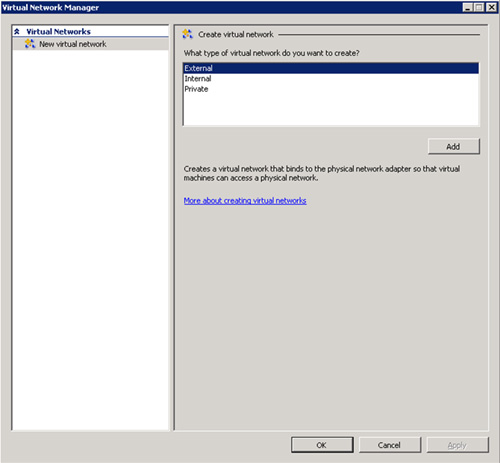Choose Private network type in list
Viewport: 500px width, 463px height.
click(x=331, y=89)
